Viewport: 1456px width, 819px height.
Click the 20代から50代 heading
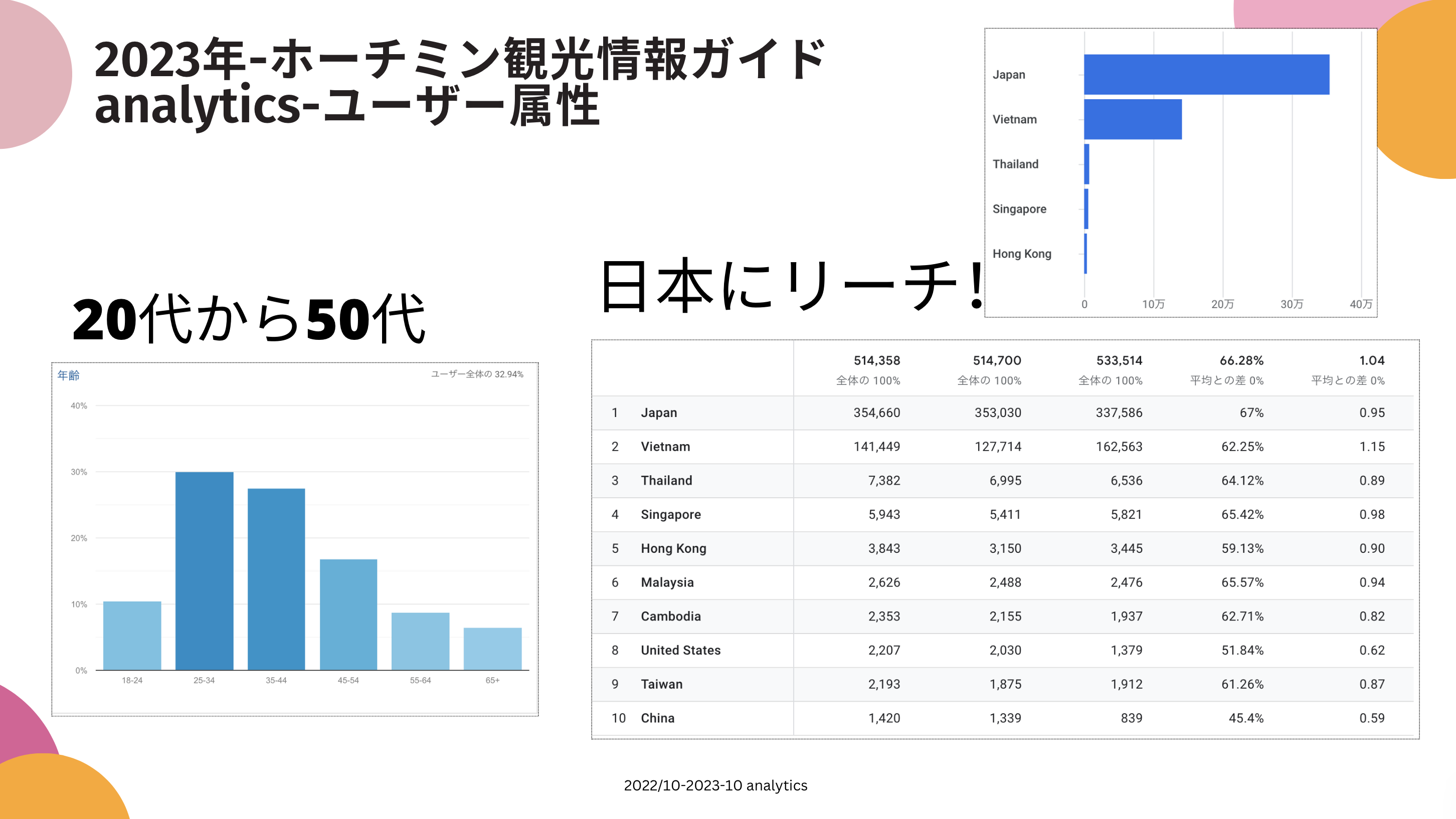click(x=249, y=319)
